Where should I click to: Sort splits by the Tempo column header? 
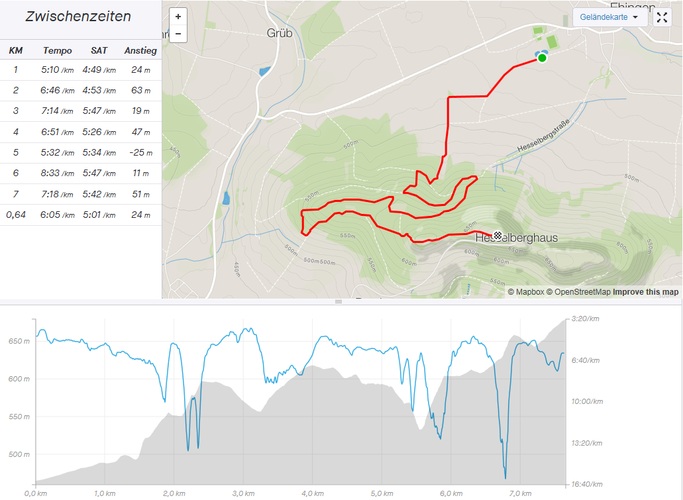tap(57, 50)
